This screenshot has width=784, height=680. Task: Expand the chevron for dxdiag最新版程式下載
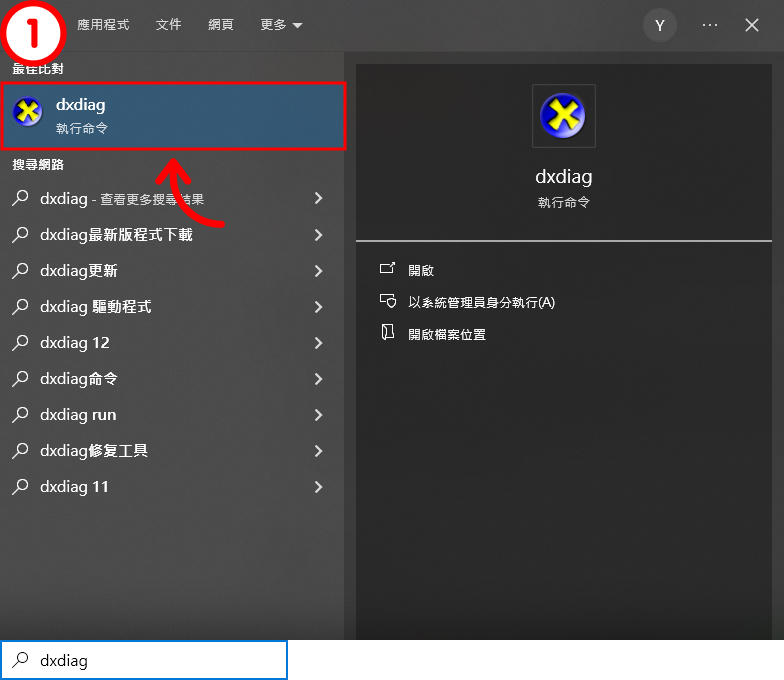319,234
